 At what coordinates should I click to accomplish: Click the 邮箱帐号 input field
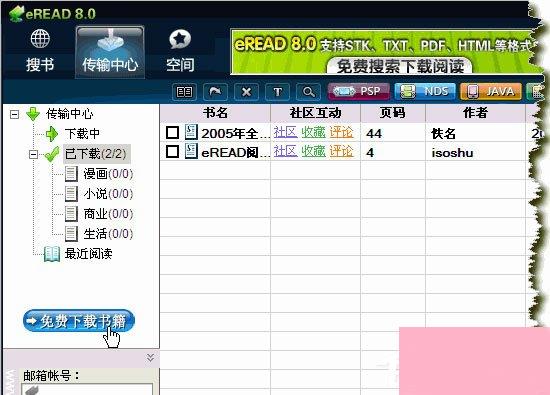[x=87, y=389]
